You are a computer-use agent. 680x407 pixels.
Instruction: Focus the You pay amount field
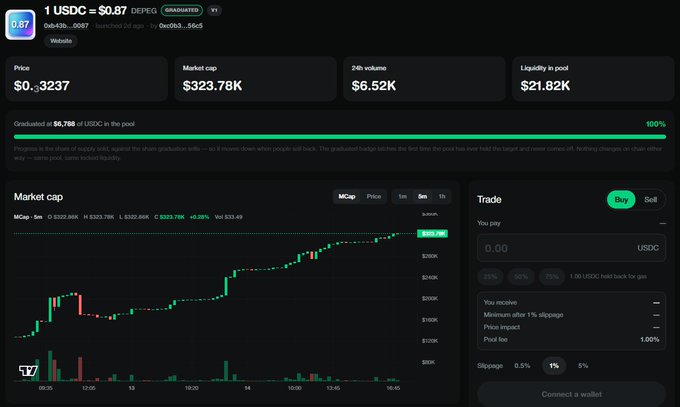tap(571, 248)
